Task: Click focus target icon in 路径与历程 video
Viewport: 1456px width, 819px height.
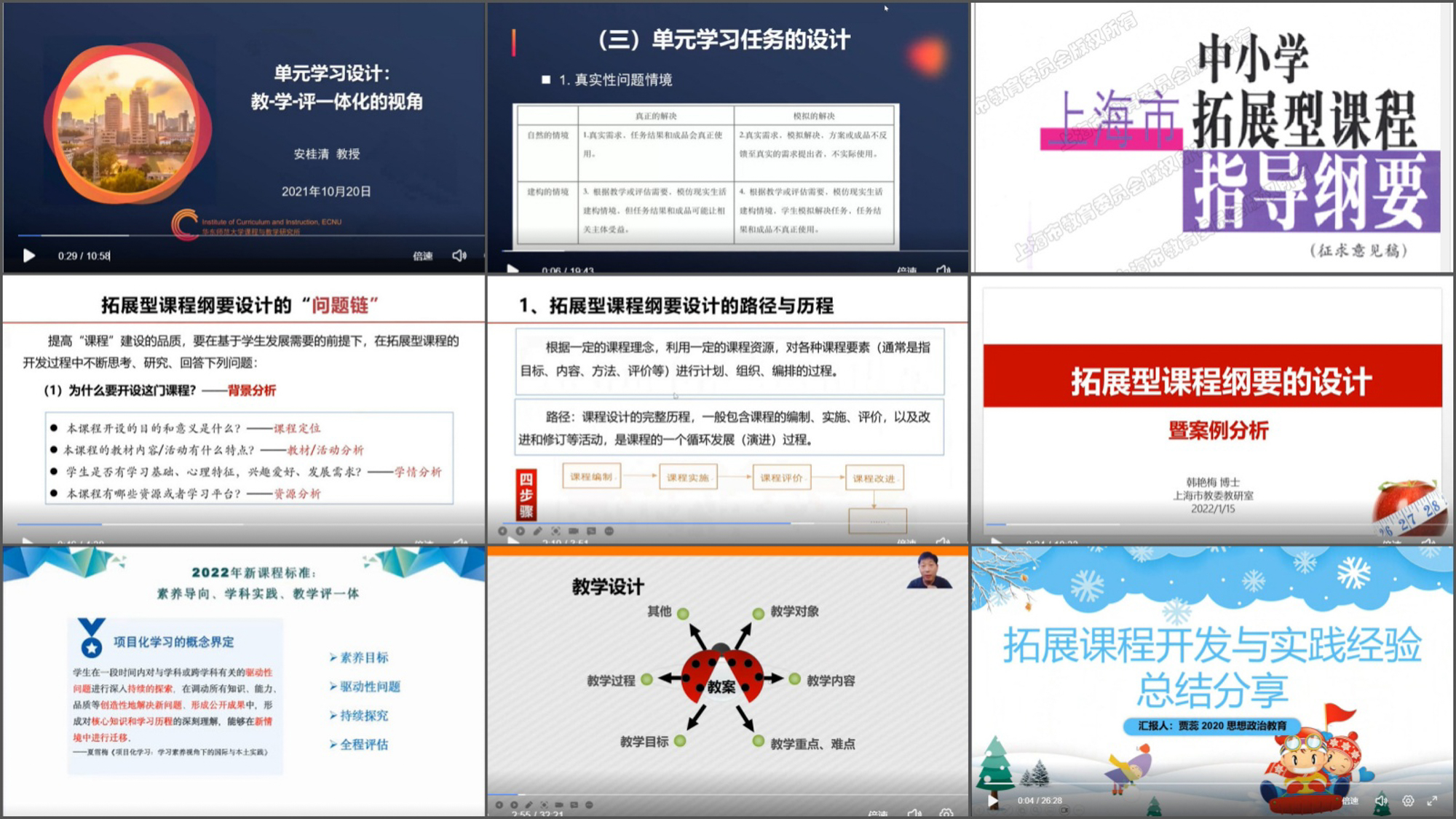Action: pyautogui.click(x=555, y=531)
